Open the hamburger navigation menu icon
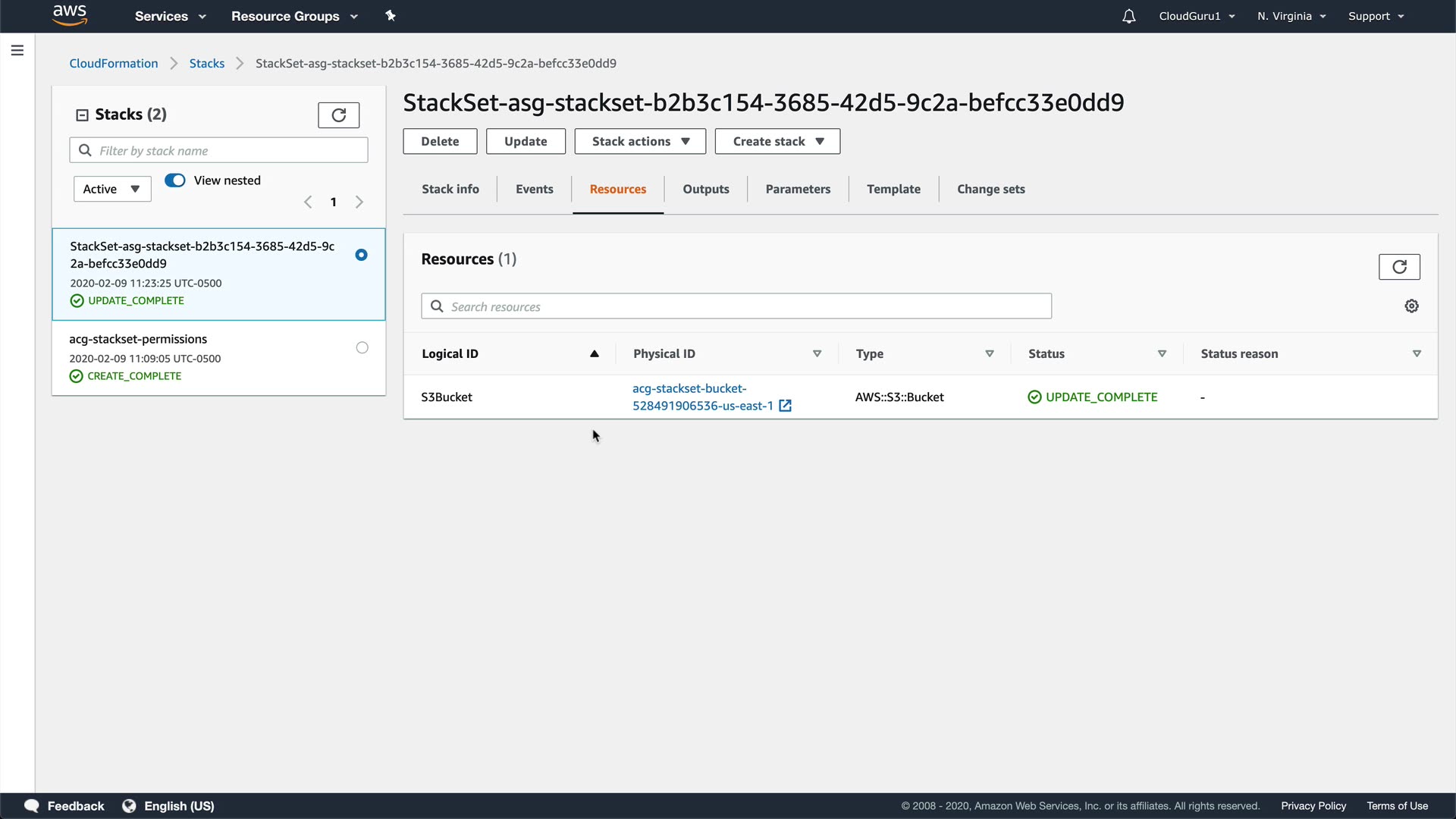The width and height of the screenshot is (1456, 819). click(17, 51)
